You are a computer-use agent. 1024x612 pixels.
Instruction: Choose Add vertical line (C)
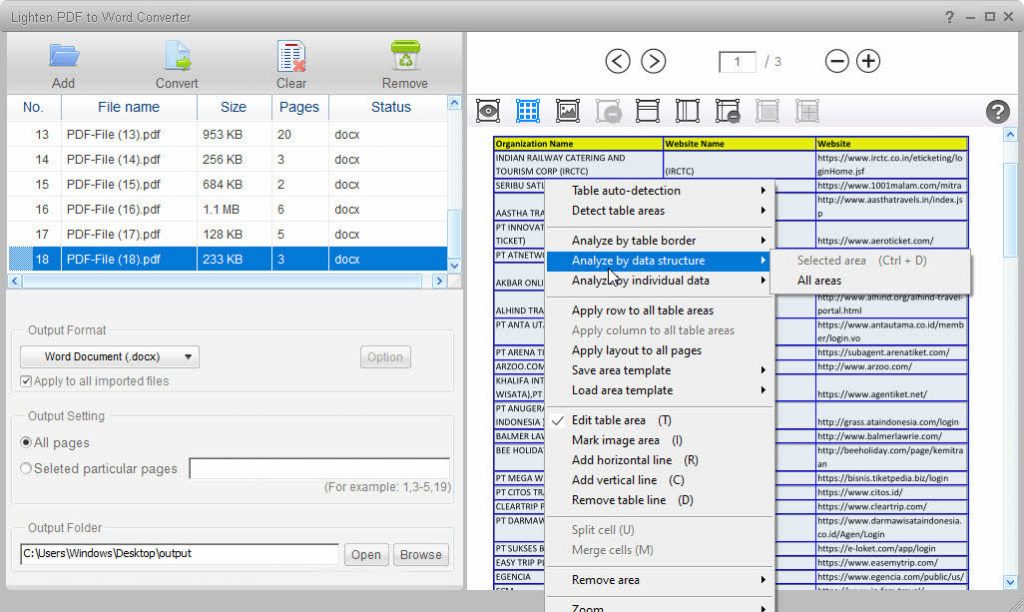pyautogui.click(x=660, y=480)
